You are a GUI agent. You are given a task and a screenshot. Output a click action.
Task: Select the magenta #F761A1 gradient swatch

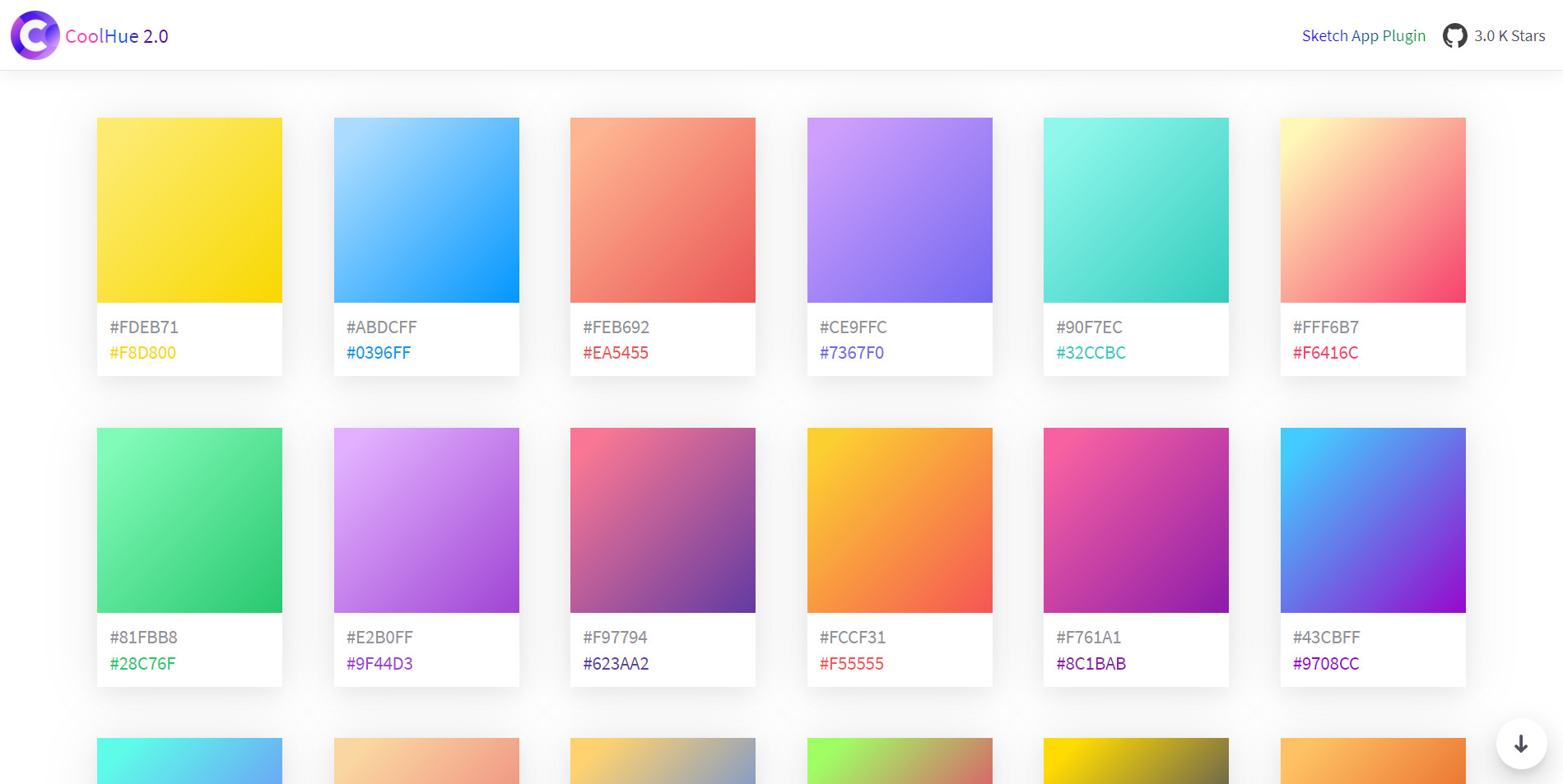point(1136,520)
